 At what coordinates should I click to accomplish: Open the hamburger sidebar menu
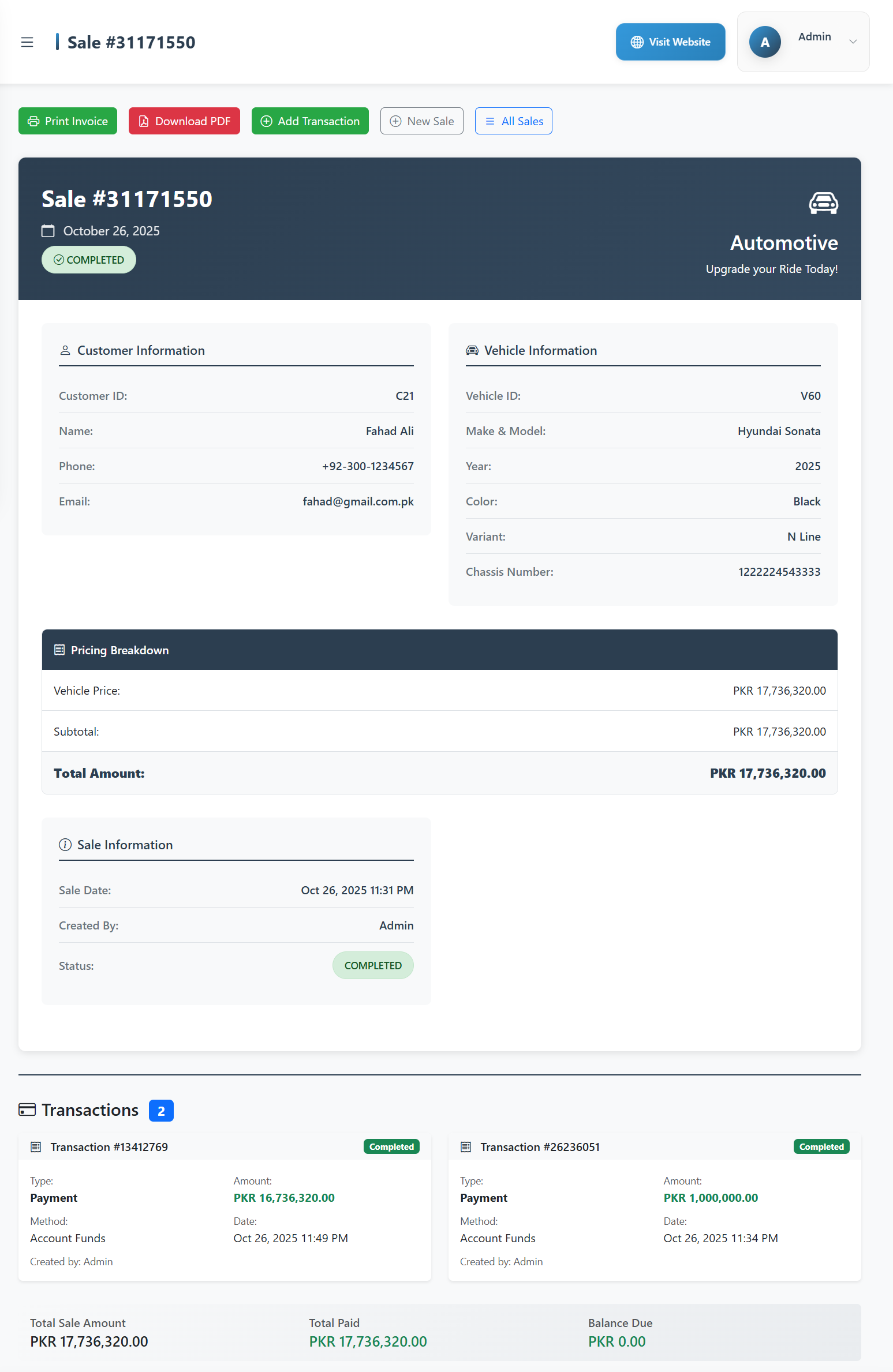pos(27,42)
